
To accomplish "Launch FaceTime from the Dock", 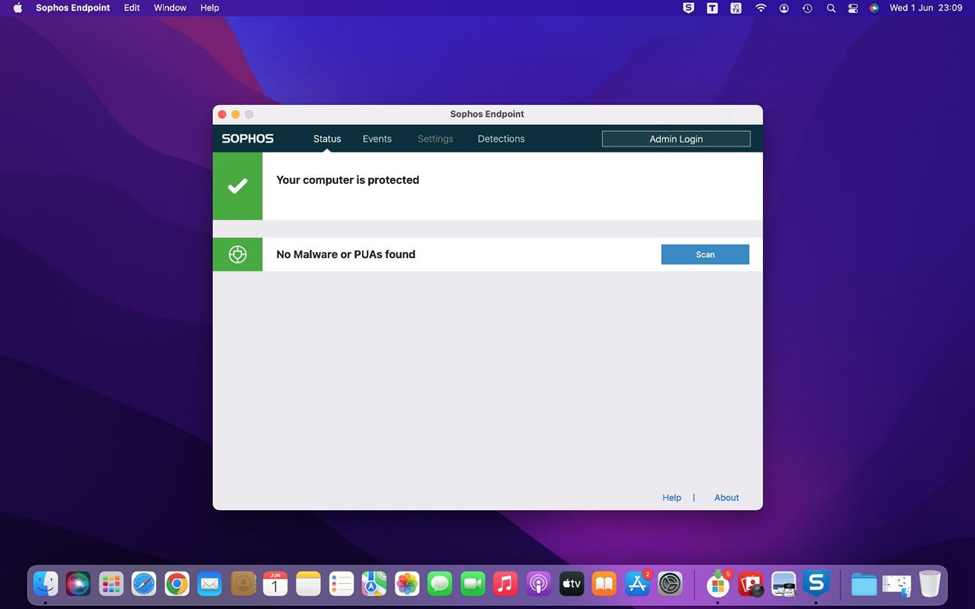I will (473, 584).
